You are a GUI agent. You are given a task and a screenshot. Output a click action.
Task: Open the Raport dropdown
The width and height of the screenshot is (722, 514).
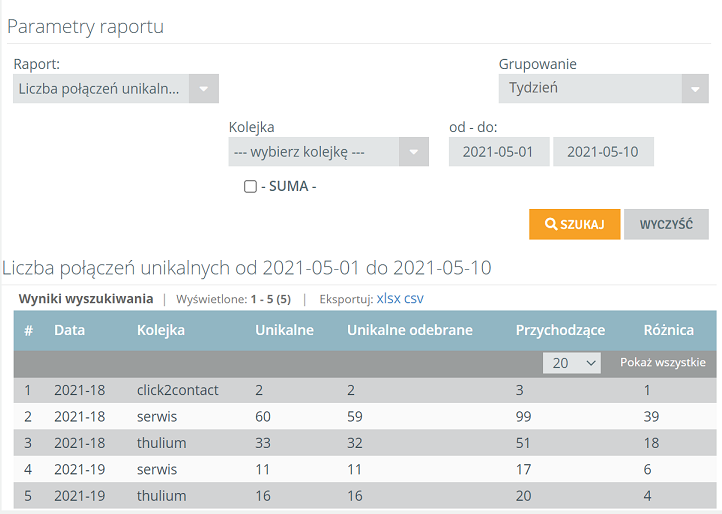click(x=116, y=88)
